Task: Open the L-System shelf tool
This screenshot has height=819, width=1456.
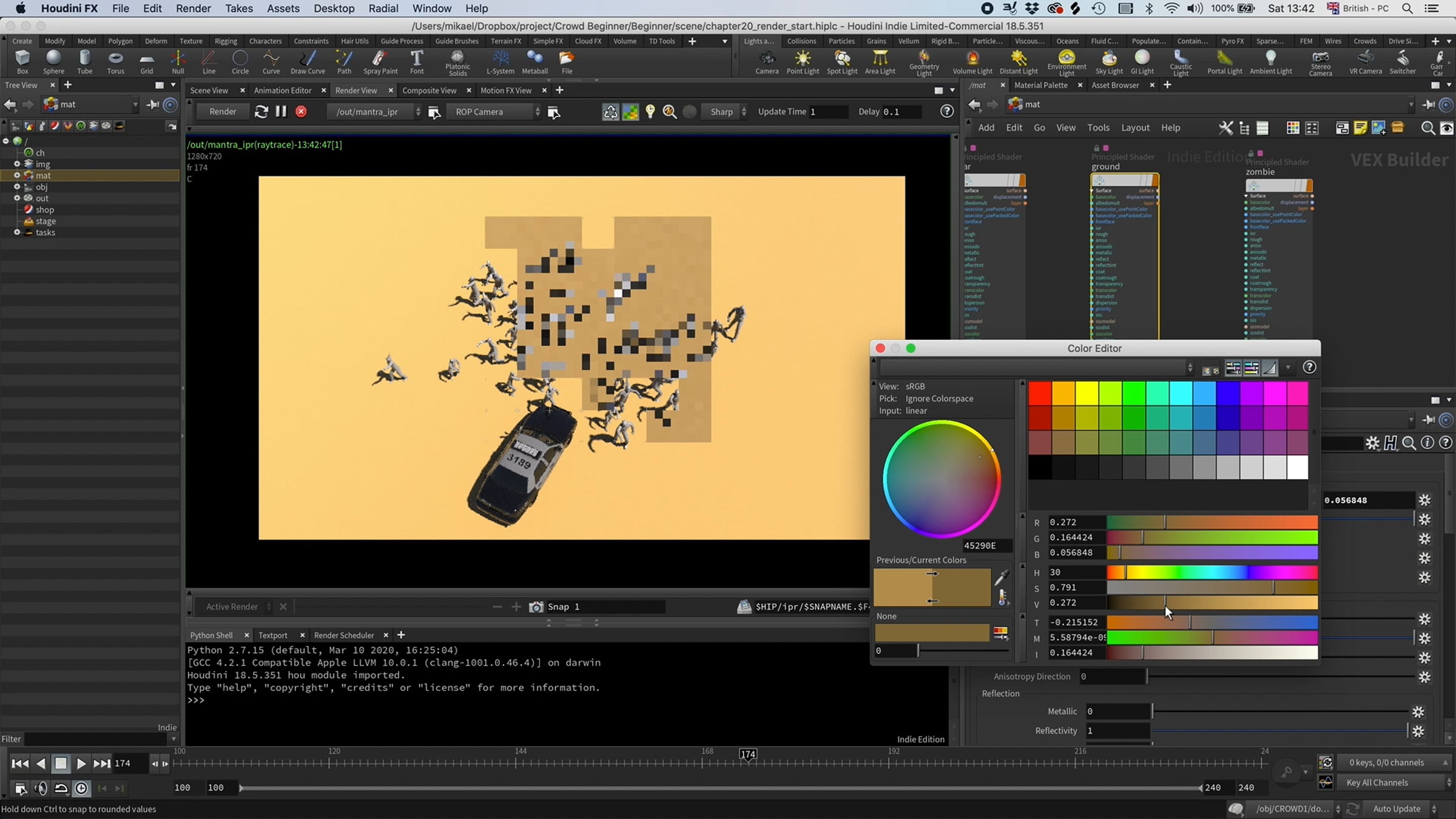Action: coord(500,62)
